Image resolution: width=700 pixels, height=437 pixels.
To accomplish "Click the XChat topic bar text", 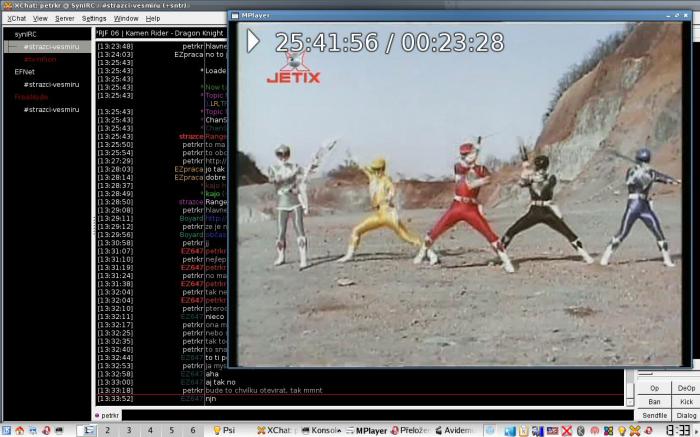I will click(161, 33).
